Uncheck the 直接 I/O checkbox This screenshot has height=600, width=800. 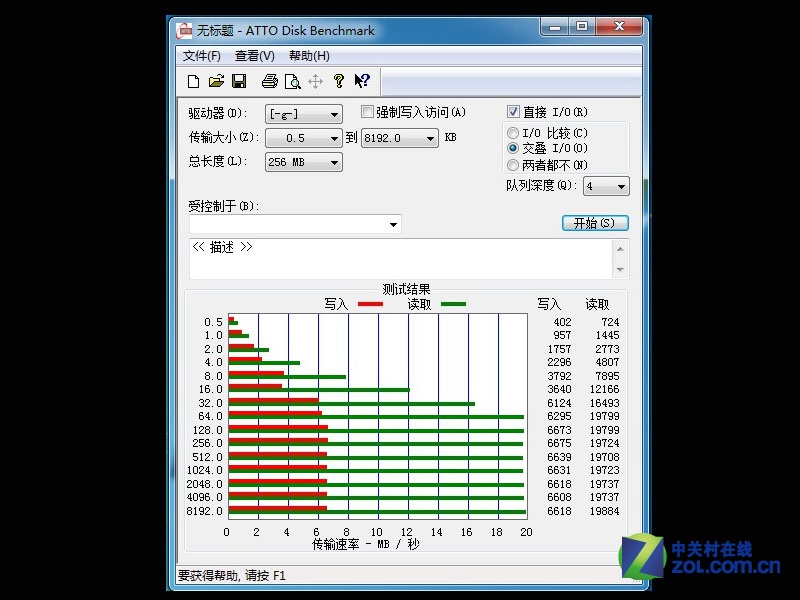tap(514, 112)
